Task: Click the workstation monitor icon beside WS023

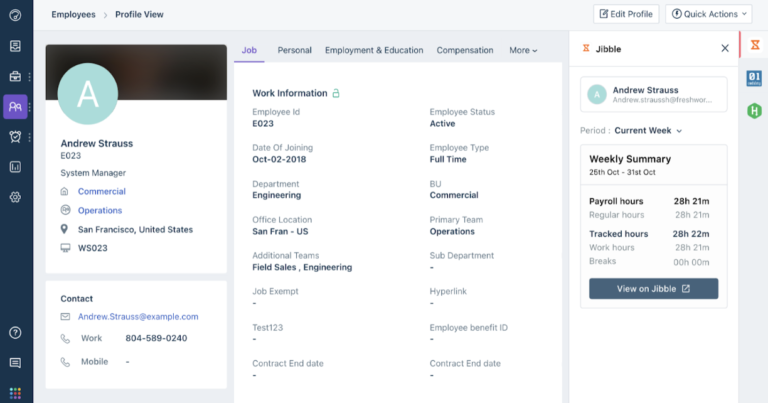Action: [65, 248]
